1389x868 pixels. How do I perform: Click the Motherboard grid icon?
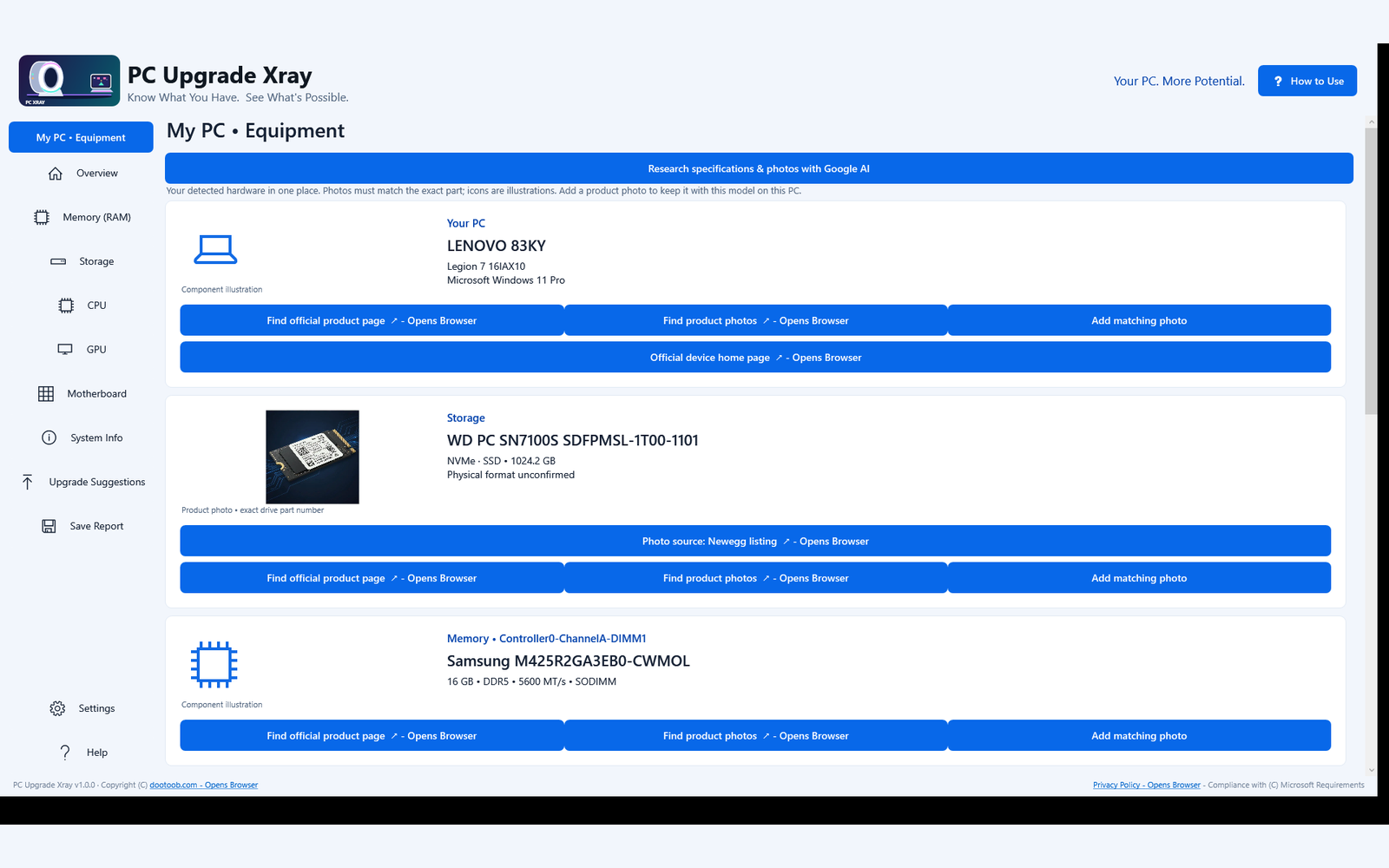coord(46,394)
